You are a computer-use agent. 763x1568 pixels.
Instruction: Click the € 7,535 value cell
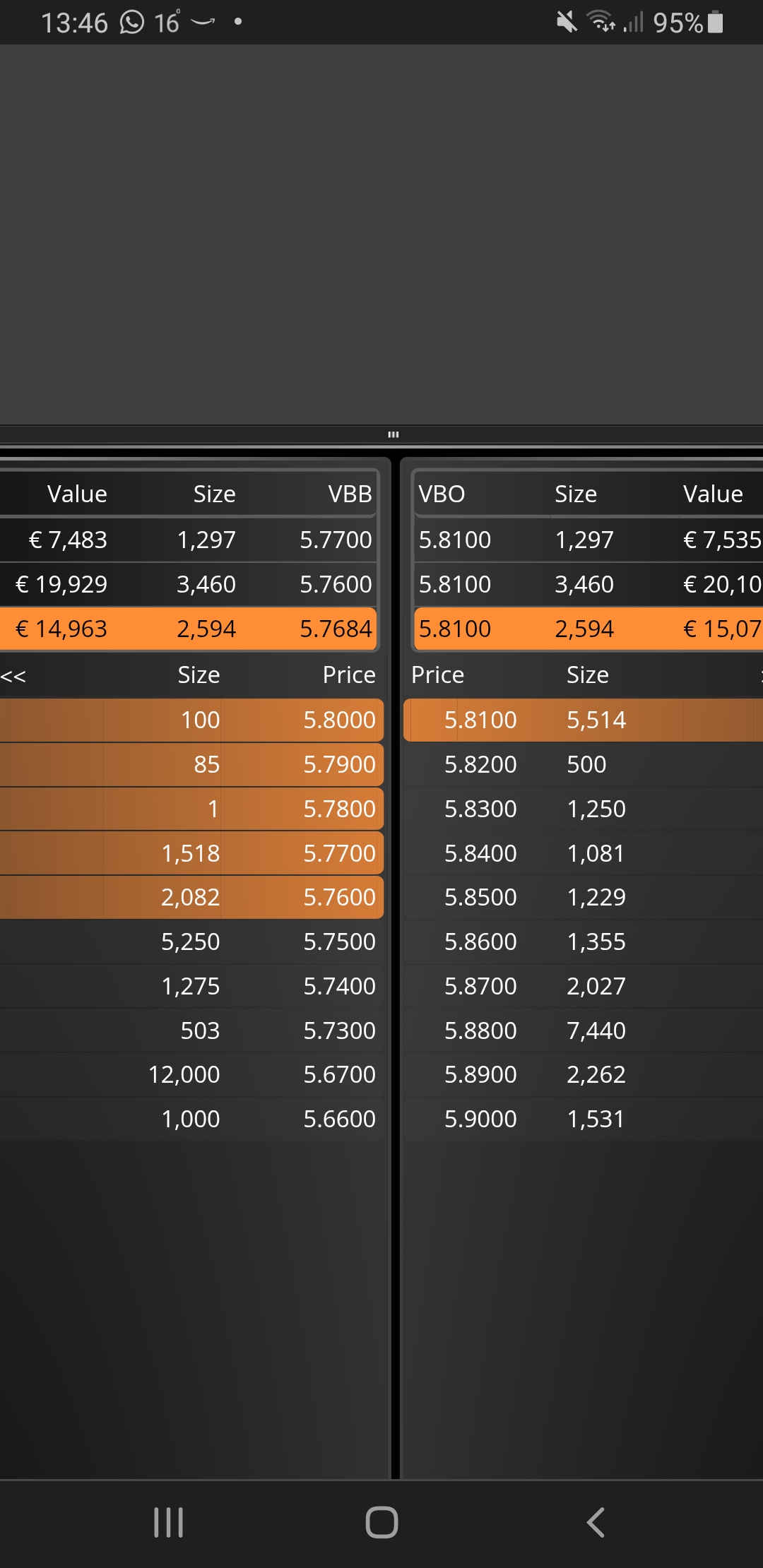(722, 540)
